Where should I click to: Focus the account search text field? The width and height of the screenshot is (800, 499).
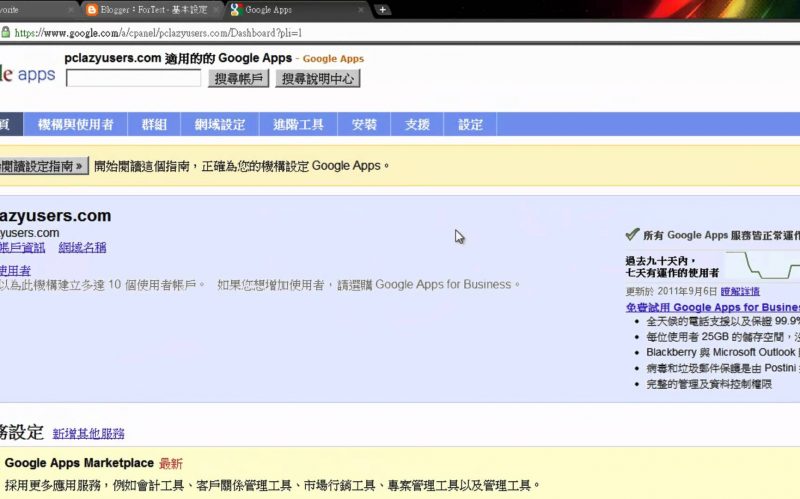point(134,78)
